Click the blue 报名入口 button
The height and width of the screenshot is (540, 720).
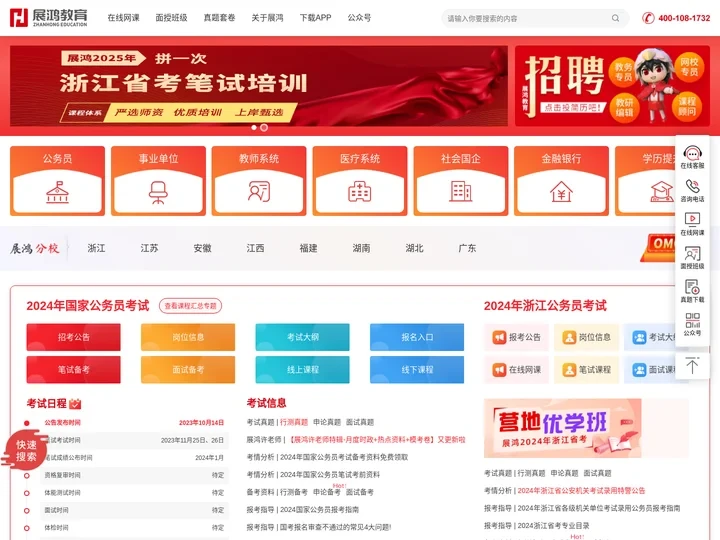417,337
